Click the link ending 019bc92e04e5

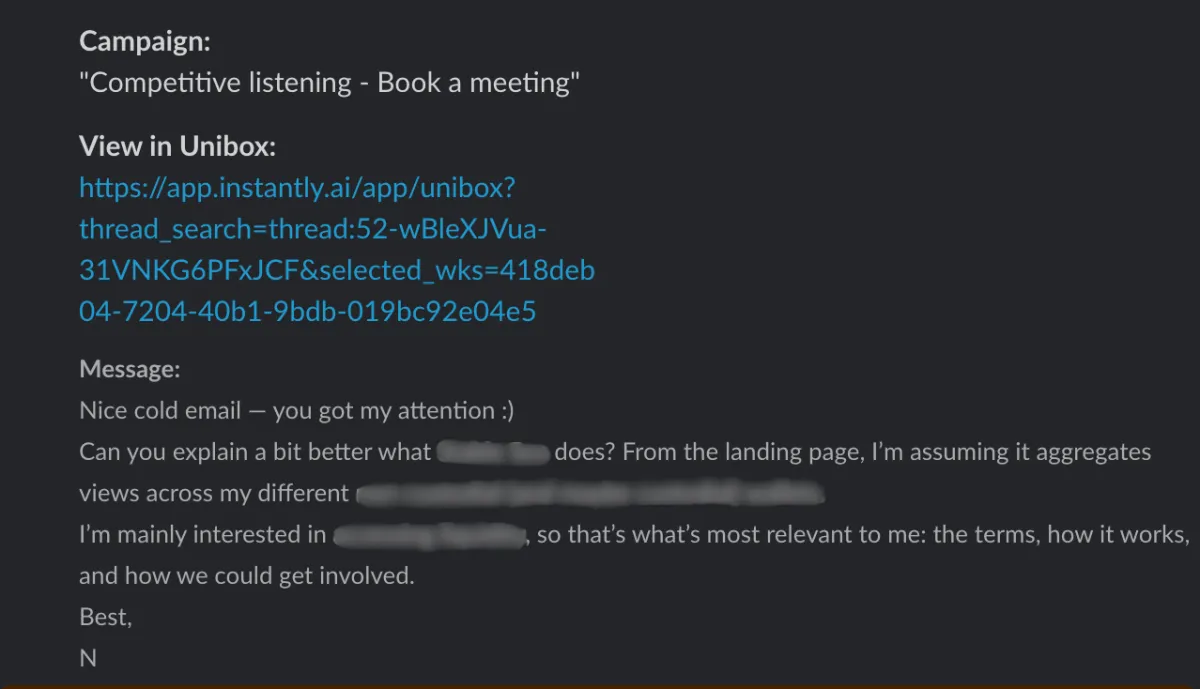point(308,311)
